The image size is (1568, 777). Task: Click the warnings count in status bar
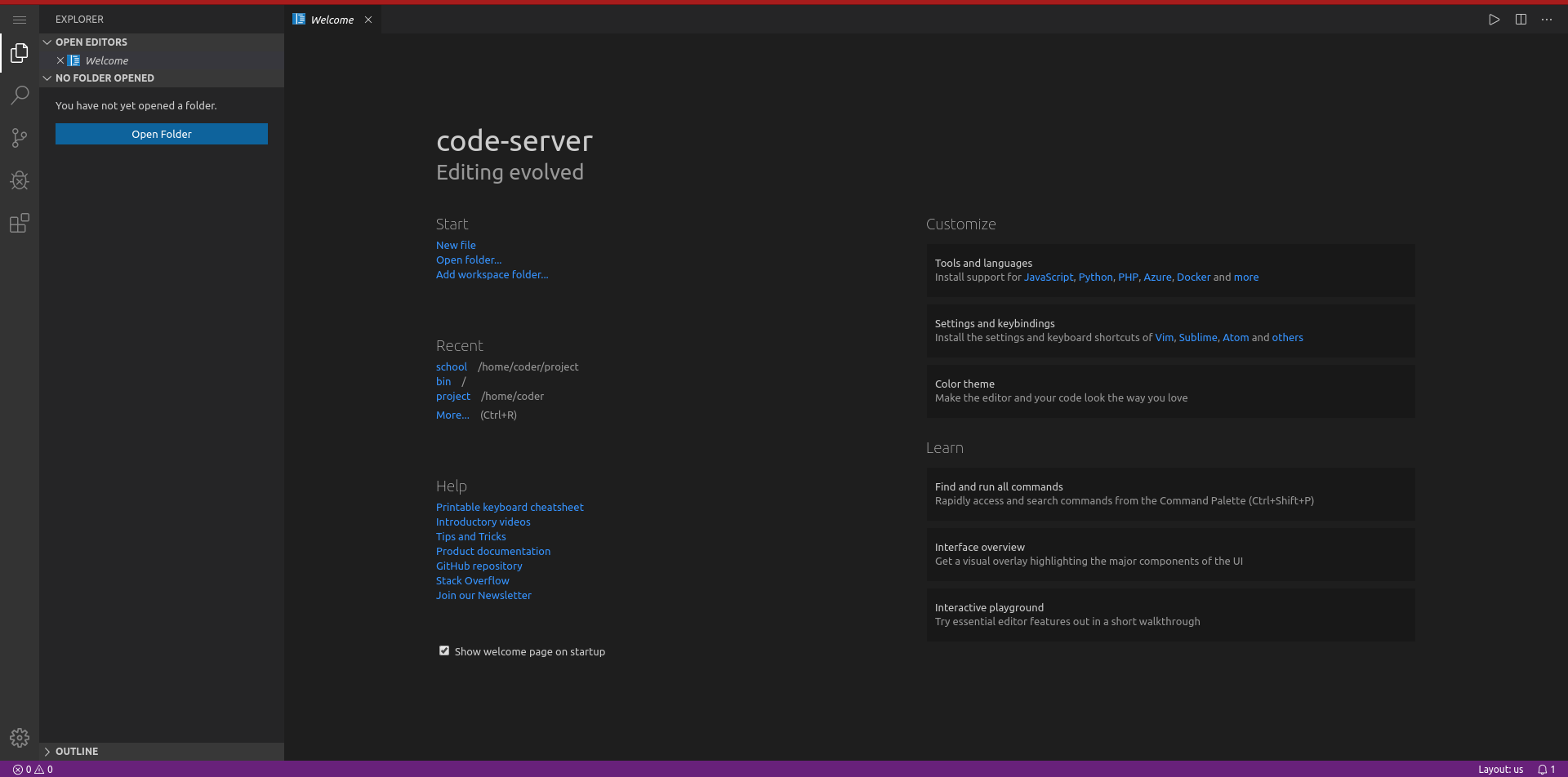[44, 769]
